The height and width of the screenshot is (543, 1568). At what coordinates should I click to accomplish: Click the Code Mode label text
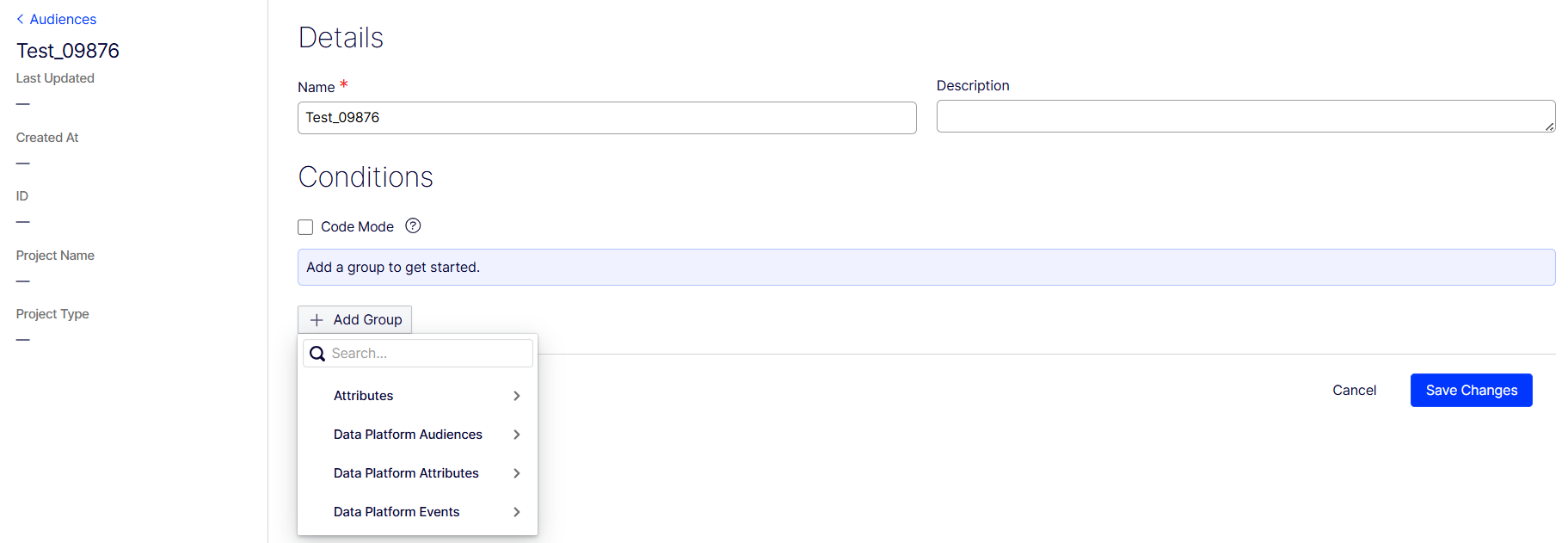pos(357,227)
